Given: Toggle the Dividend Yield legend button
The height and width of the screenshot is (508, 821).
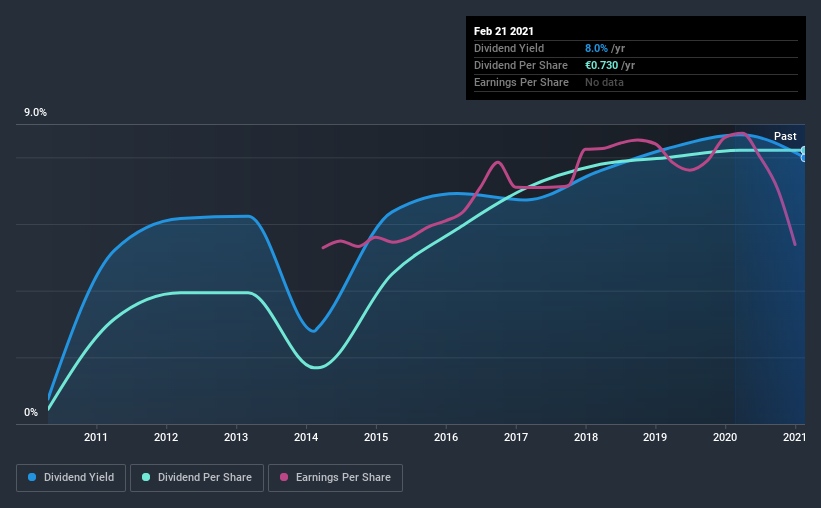Looking at the screenshot, I should click(71, 478).
